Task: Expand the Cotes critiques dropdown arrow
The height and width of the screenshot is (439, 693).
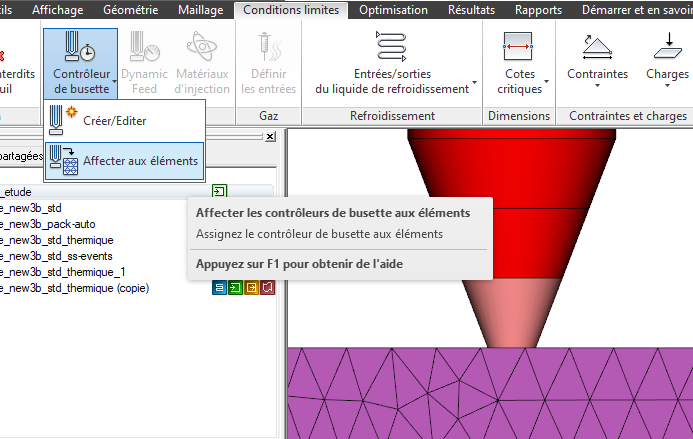Action: click(x=548, y=82)
